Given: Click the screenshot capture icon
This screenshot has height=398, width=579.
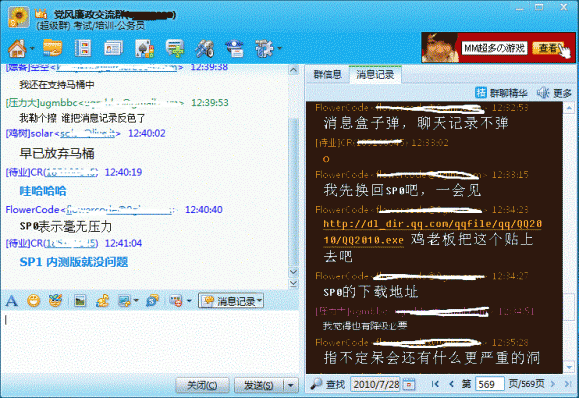Looking at the screenshot, I should pyautogui.click(x=124, y=301).
